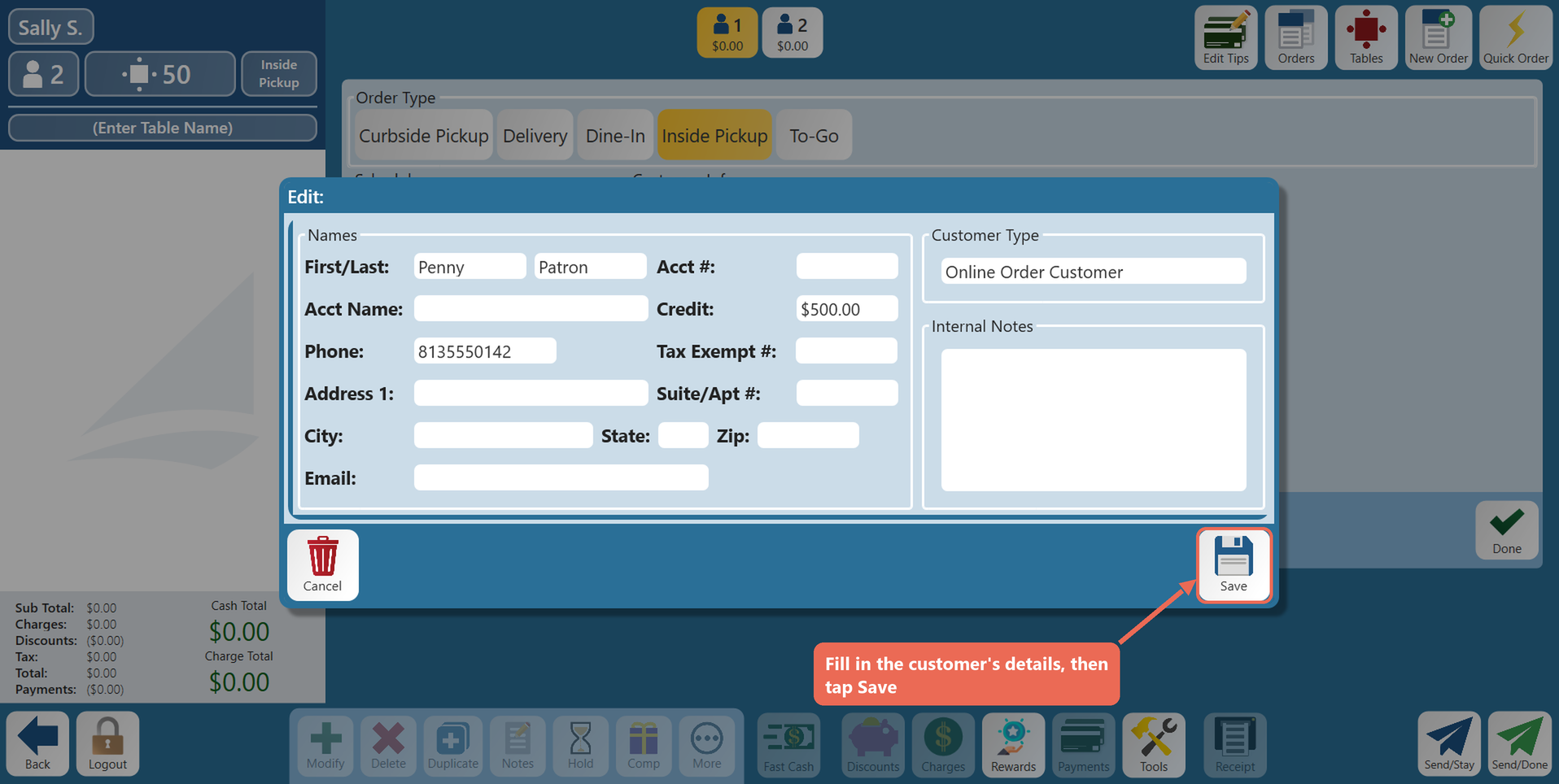Viewport: 1559px width, 784px height.
Task: Open the Orders list icon
Action: click(1295, 37)
